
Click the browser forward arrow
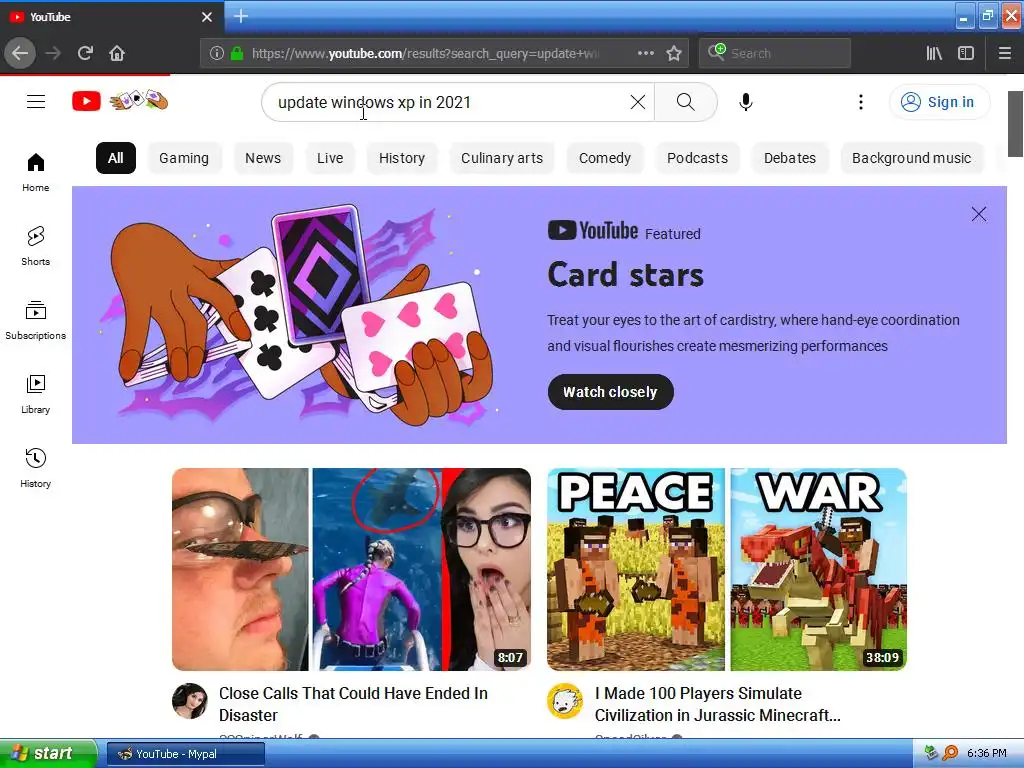tap(54, 53)
